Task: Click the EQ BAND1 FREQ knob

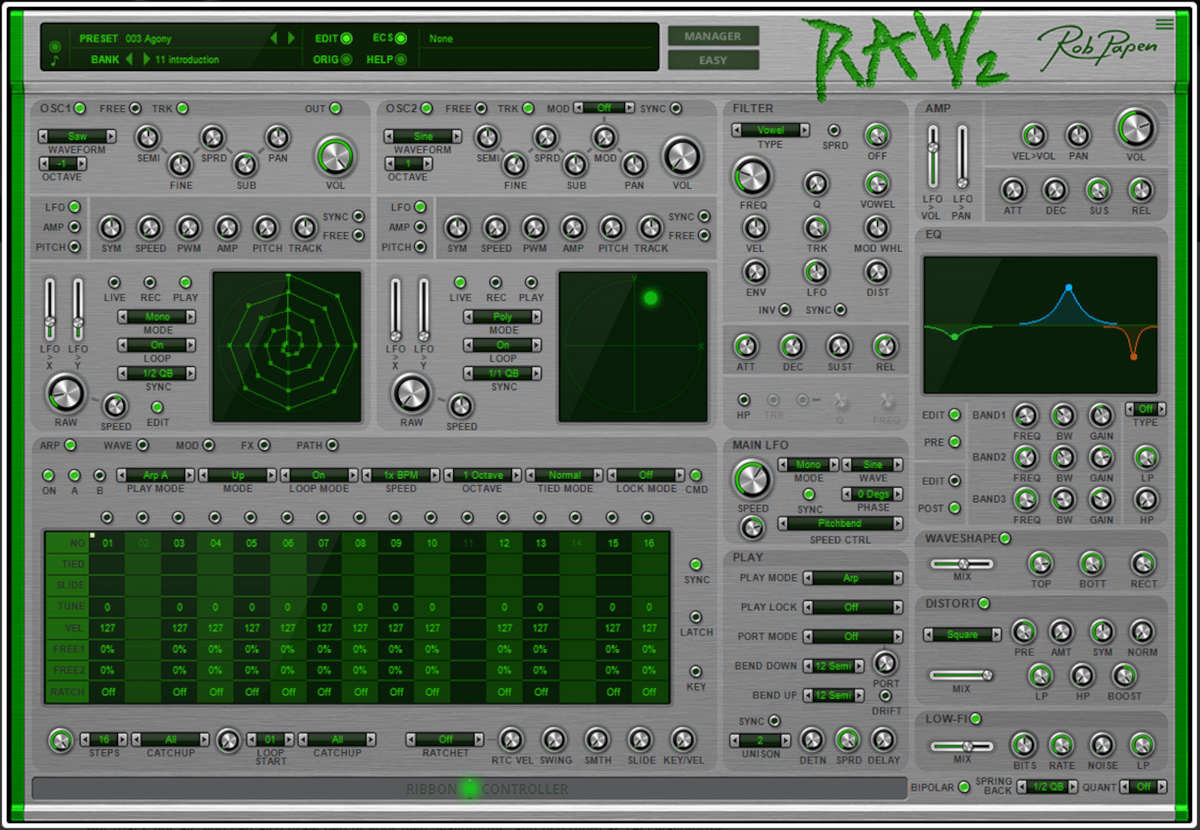Action: [1026, 416]
